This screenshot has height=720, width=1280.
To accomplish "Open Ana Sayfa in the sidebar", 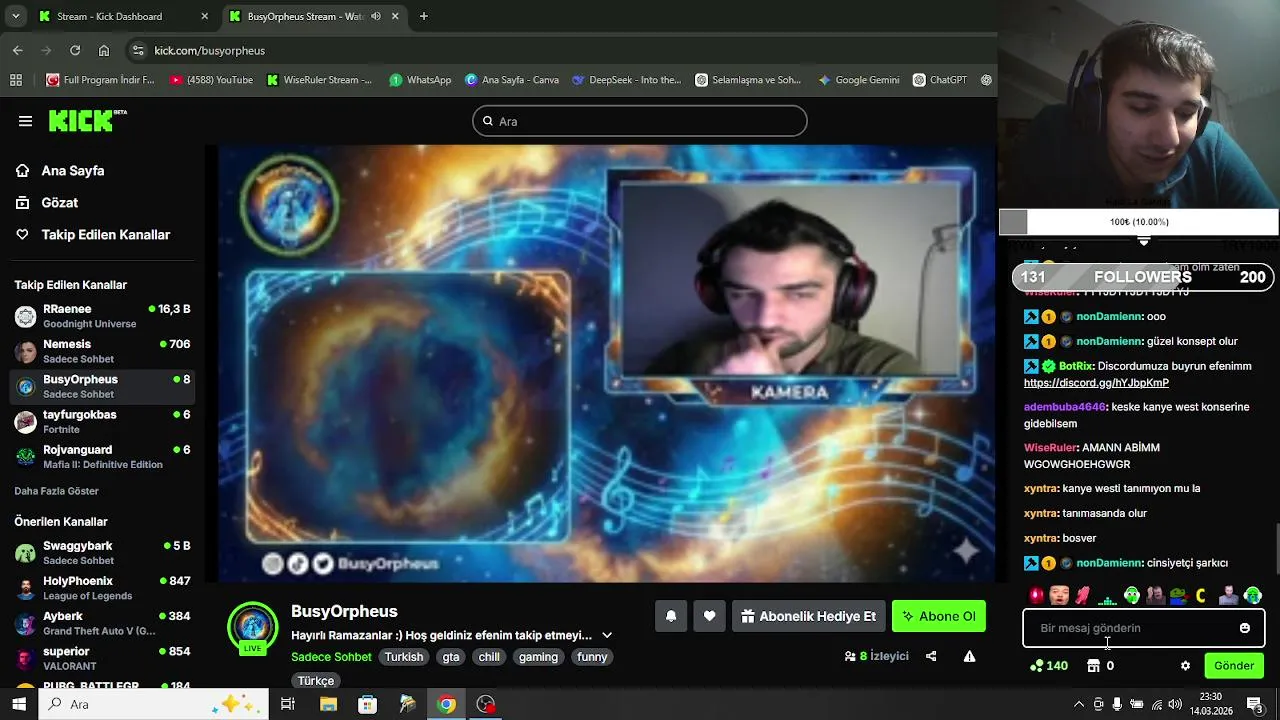I will click(x=73, y=170).
